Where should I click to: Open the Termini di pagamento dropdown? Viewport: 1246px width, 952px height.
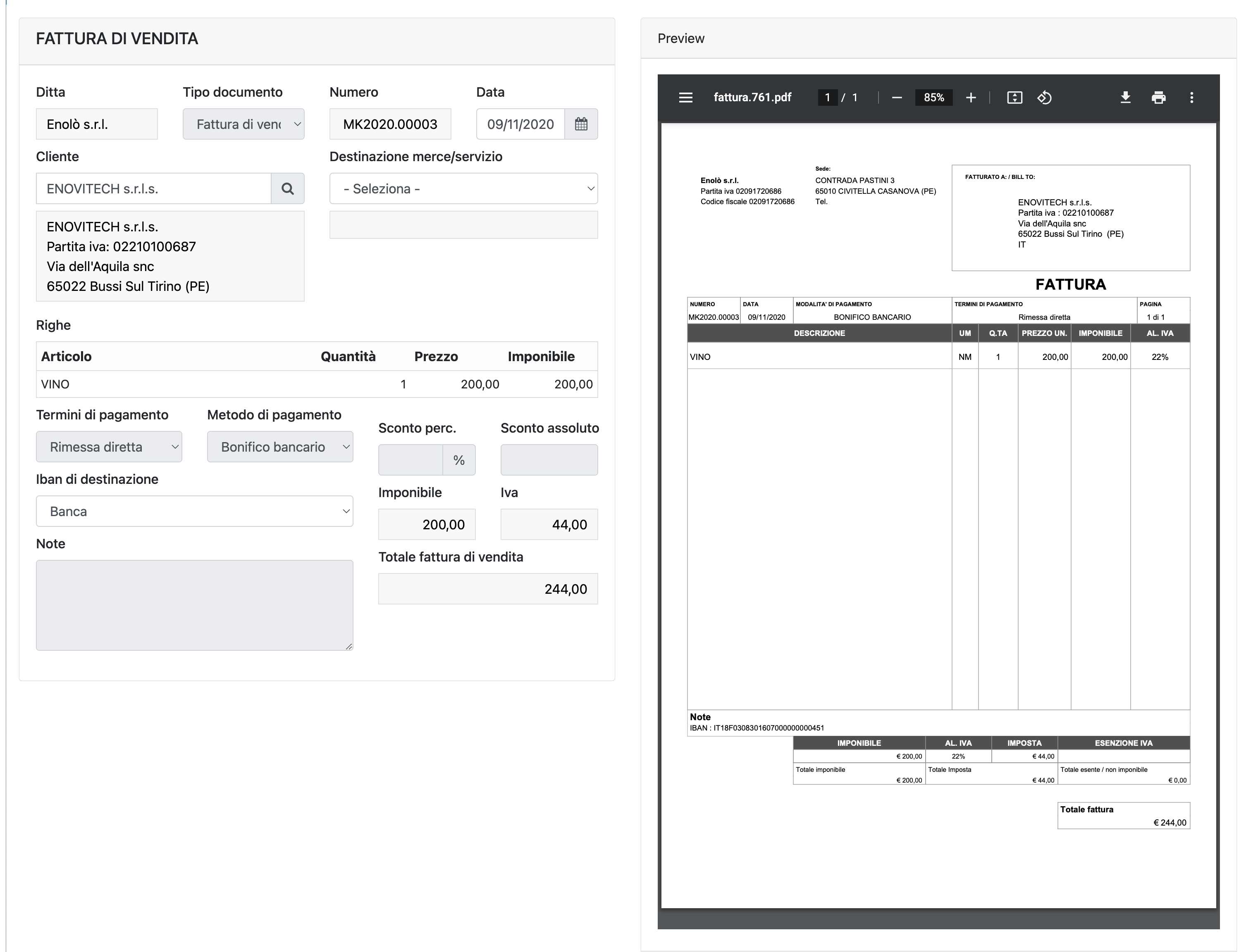click(x=109, y=447)
